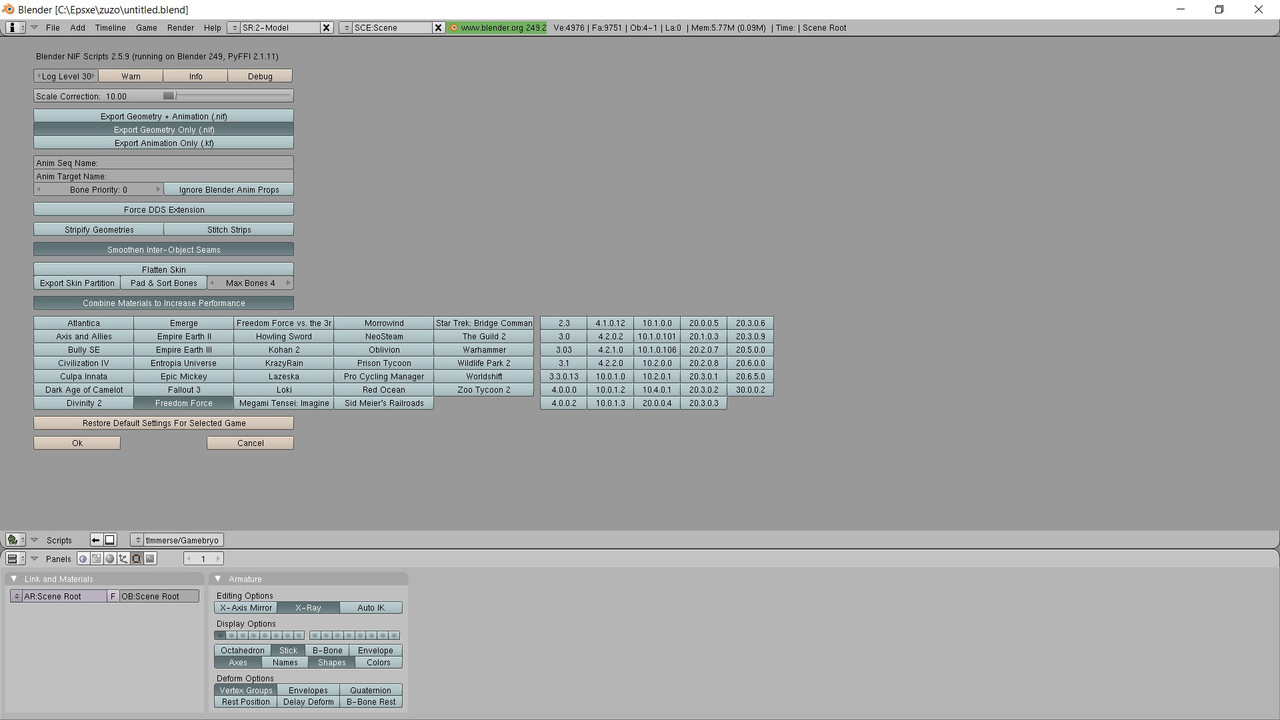Click the Anim Target Name input field
The width and height of the screenshot is (1280, 720).
(x=164, y=177)
